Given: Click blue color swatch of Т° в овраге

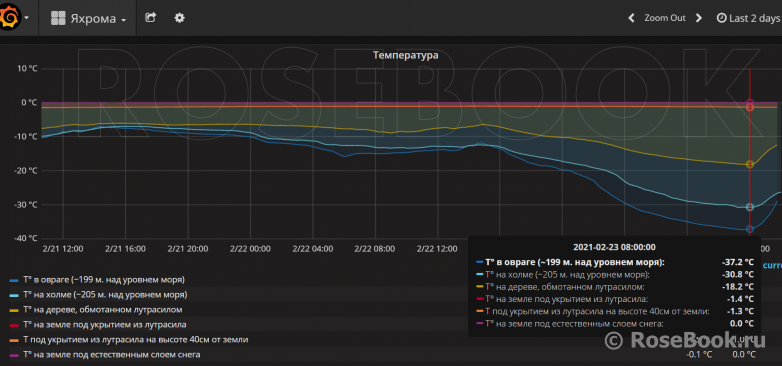Looking at the screenshot, I should [14, 280].
